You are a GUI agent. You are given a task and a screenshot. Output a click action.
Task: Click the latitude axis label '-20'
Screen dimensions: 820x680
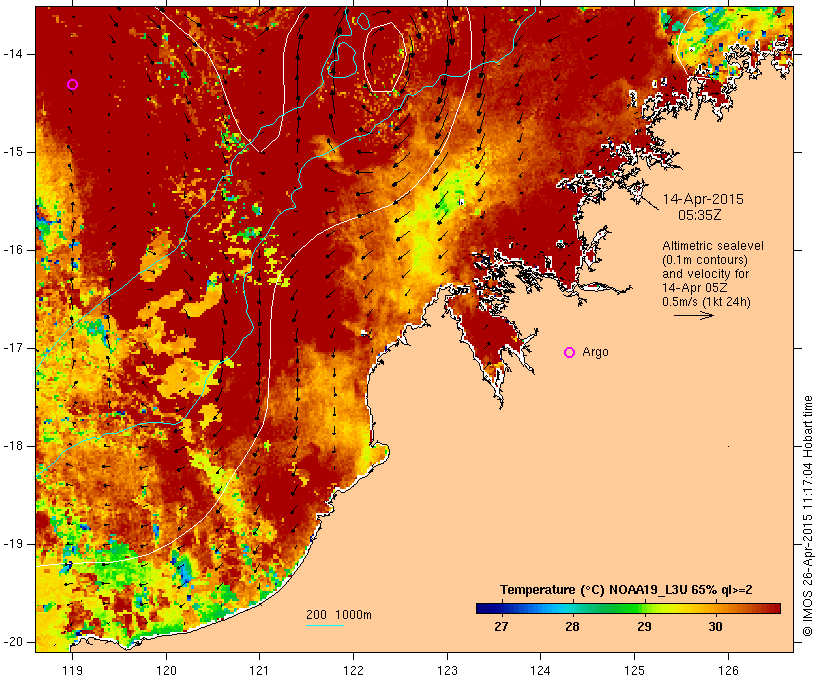12,642
